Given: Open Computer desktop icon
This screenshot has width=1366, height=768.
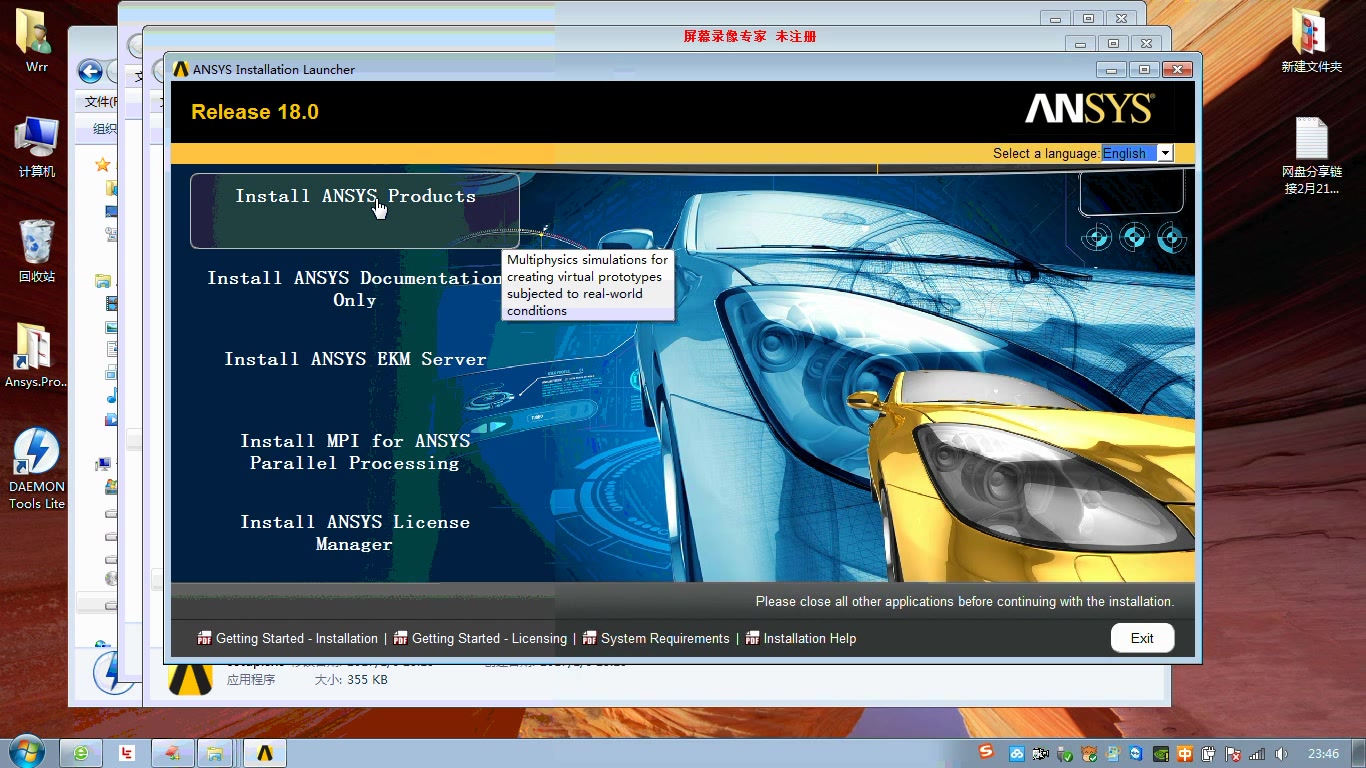Looking at the screenshot, I should pos(37,147).
